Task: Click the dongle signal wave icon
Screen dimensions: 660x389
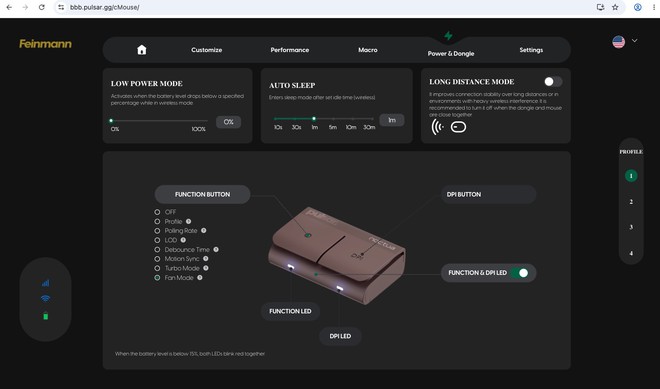Action: pyautogui.click(x=438, y=127)
